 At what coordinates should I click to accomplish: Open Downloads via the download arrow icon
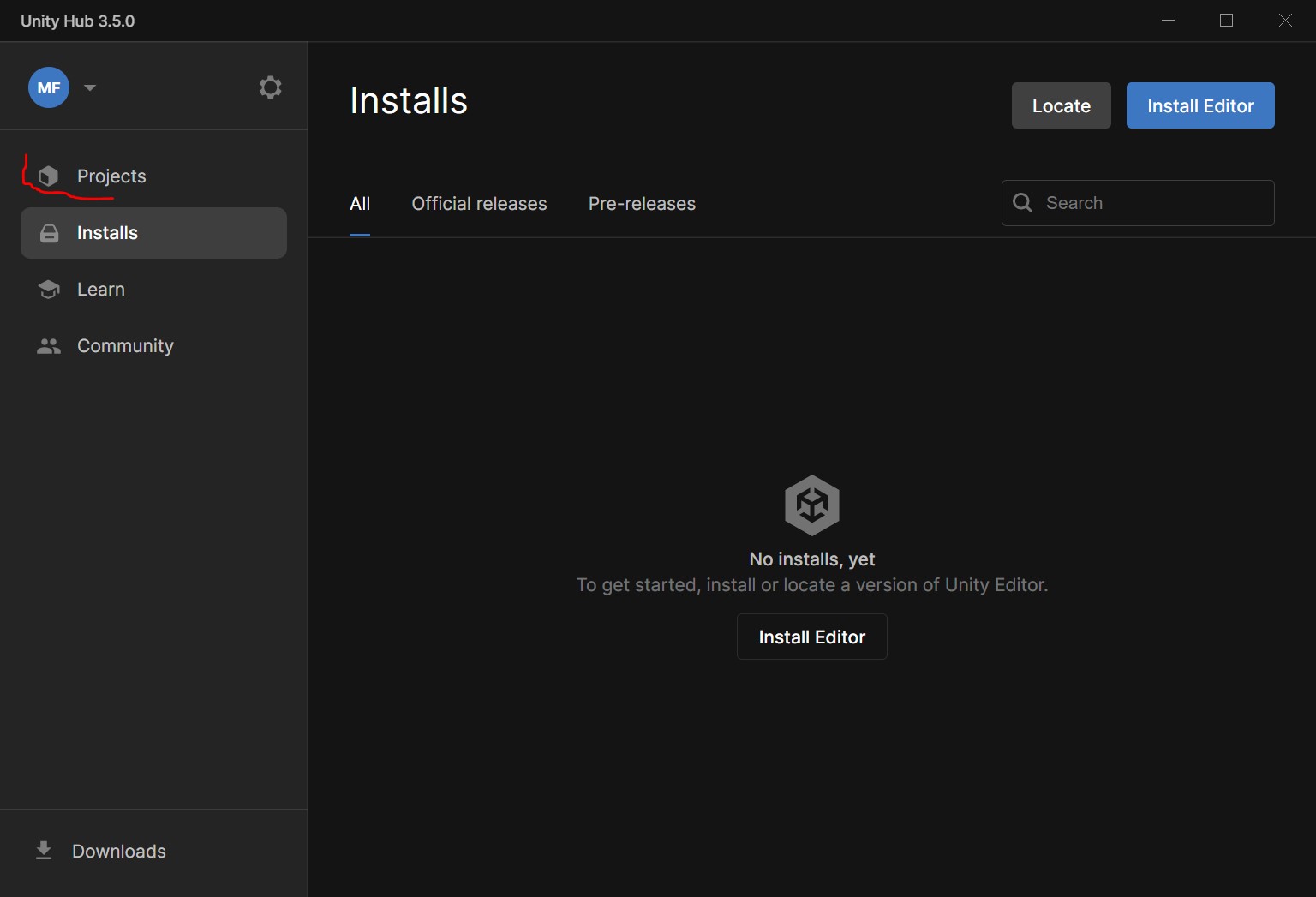click(x=44, y=851)
